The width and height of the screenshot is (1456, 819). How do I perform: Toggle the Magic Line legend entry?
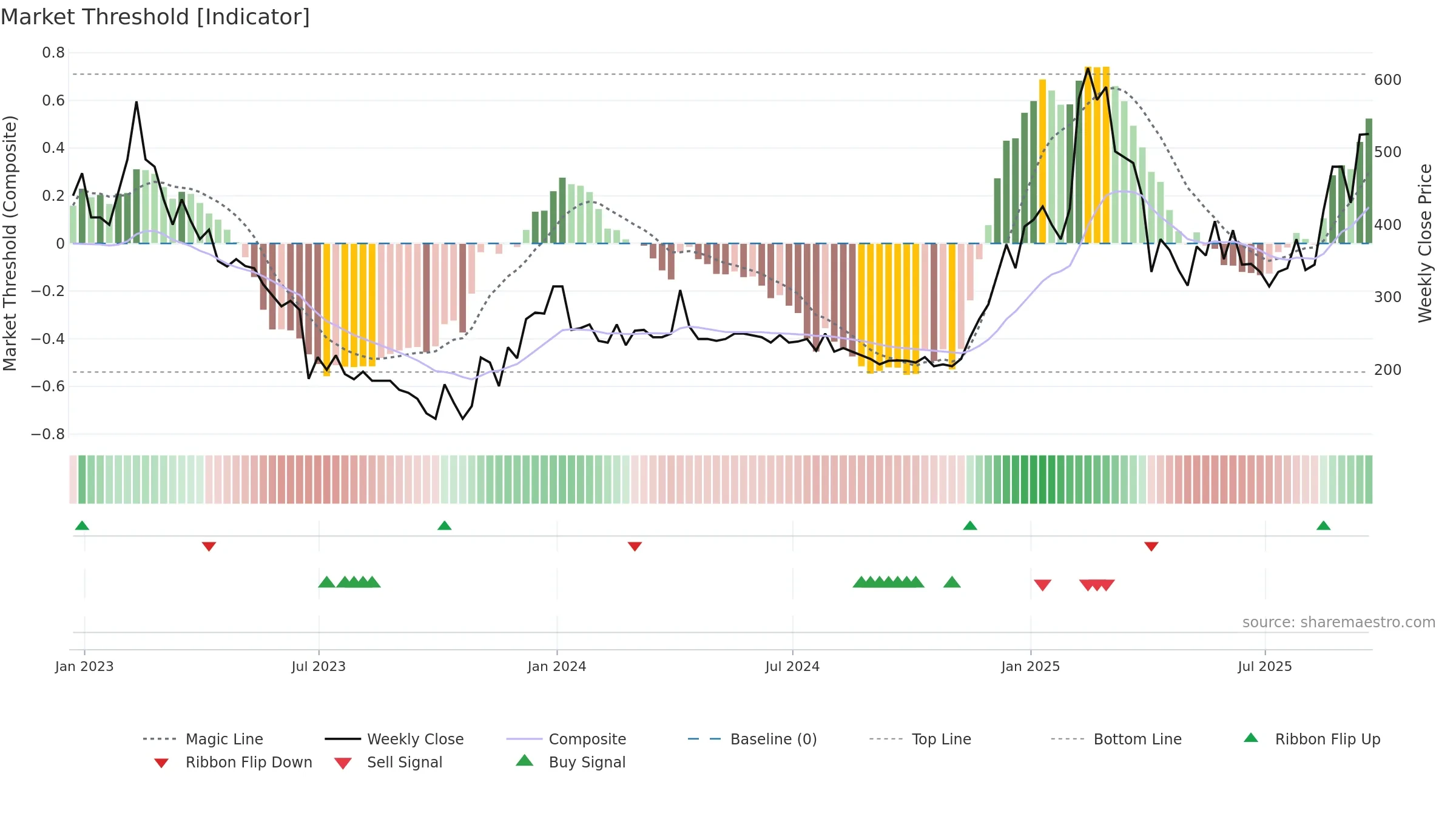pos(203,739)
